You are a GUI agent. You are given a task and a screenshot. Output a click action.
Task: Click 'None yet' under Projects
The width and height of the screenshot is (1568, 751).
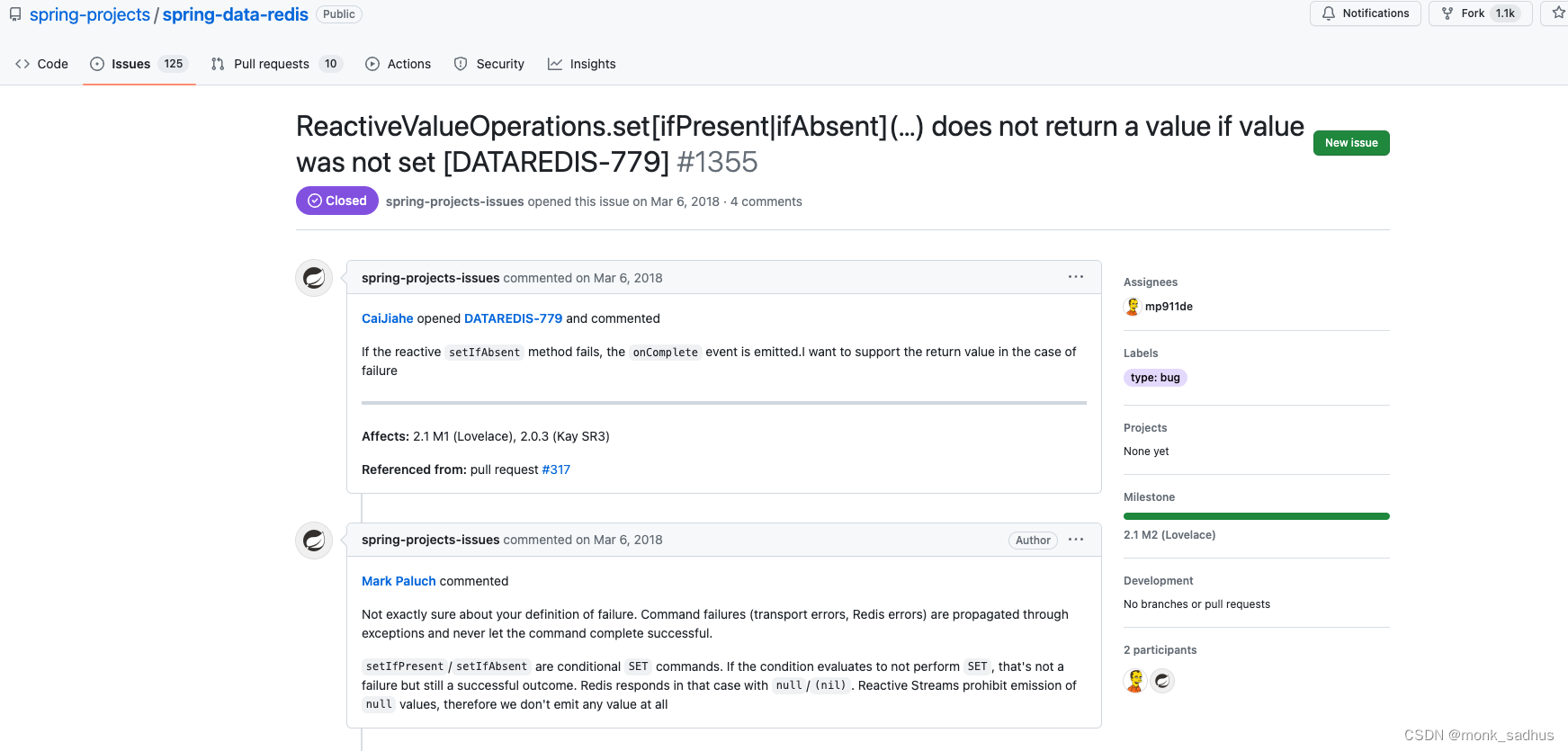click(1146, 451)
